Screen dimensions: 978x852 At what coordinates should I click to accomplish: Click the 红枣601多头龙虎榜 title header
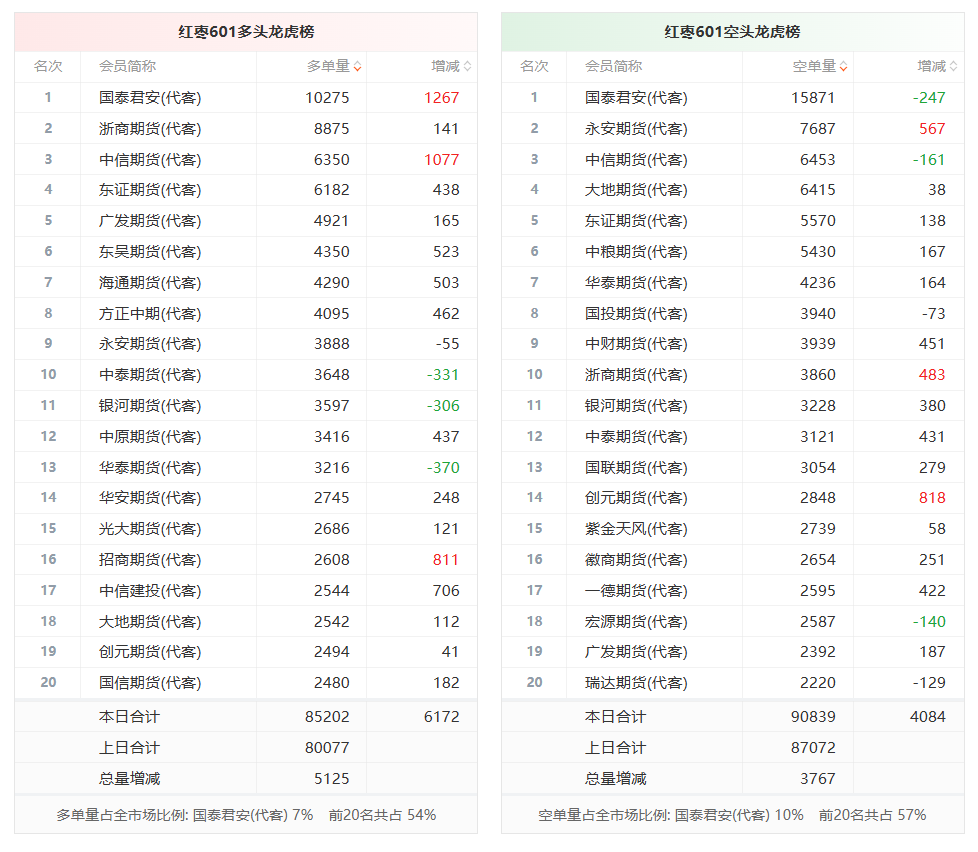click(246, 32)
